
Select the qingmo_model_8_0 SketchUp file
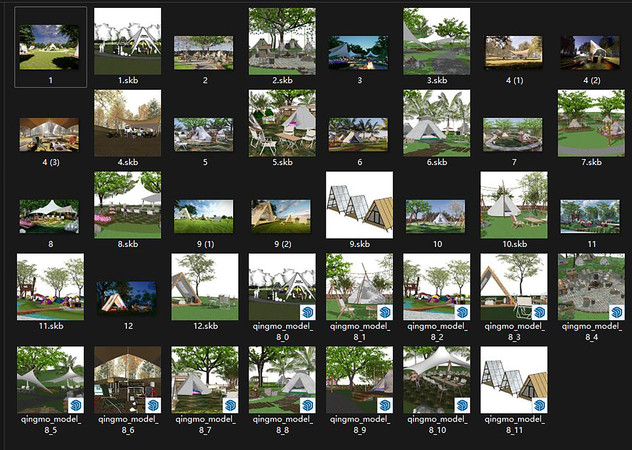282,287
